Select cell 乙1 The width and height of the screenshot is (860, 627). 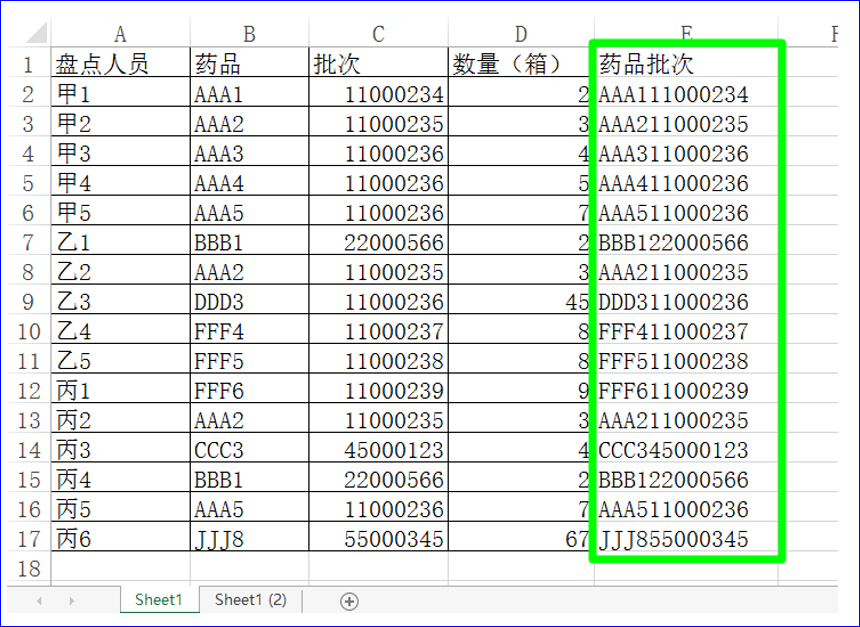click(121, 242)
